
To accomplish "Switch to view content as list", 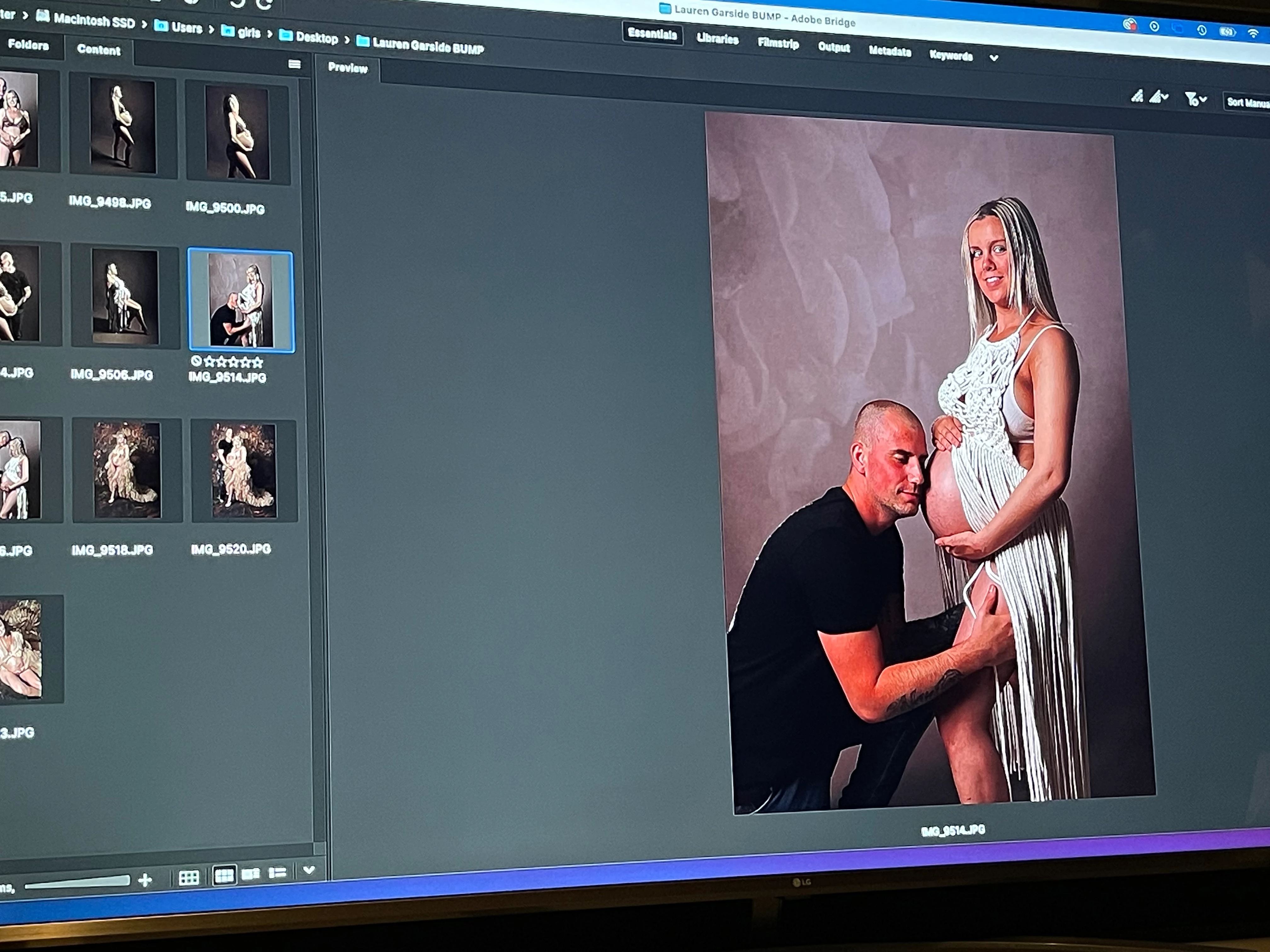I will [x=277, y=873].
